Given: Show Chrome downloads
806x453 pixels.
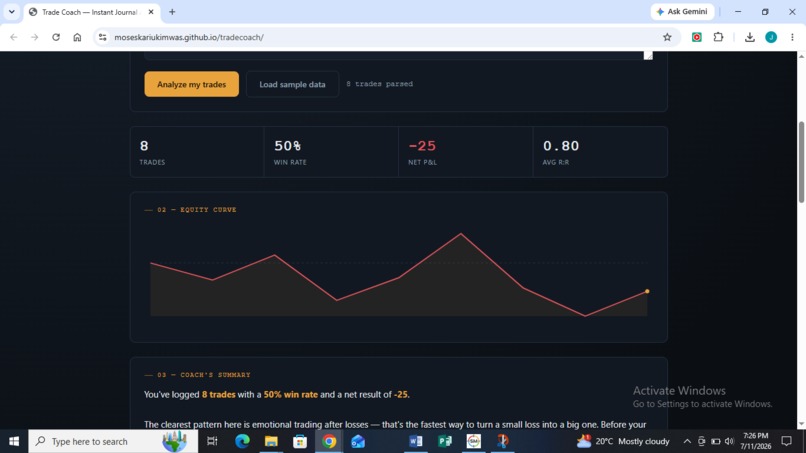Looking at the screenshot, I should pyautogui.click(x=749, y=37).
